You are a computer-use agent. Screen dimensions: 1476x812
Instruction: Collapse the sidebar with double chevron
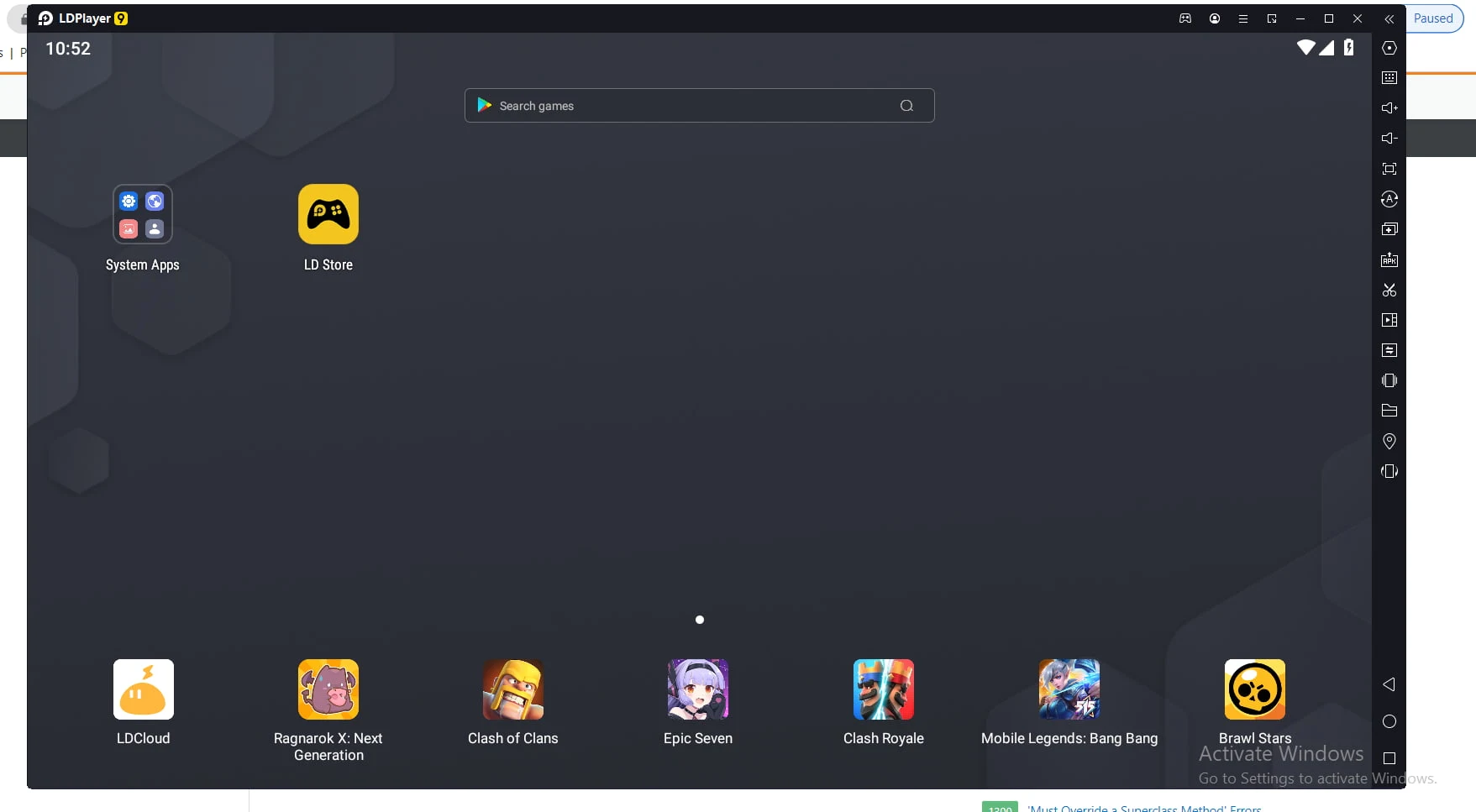[1389, 18]
